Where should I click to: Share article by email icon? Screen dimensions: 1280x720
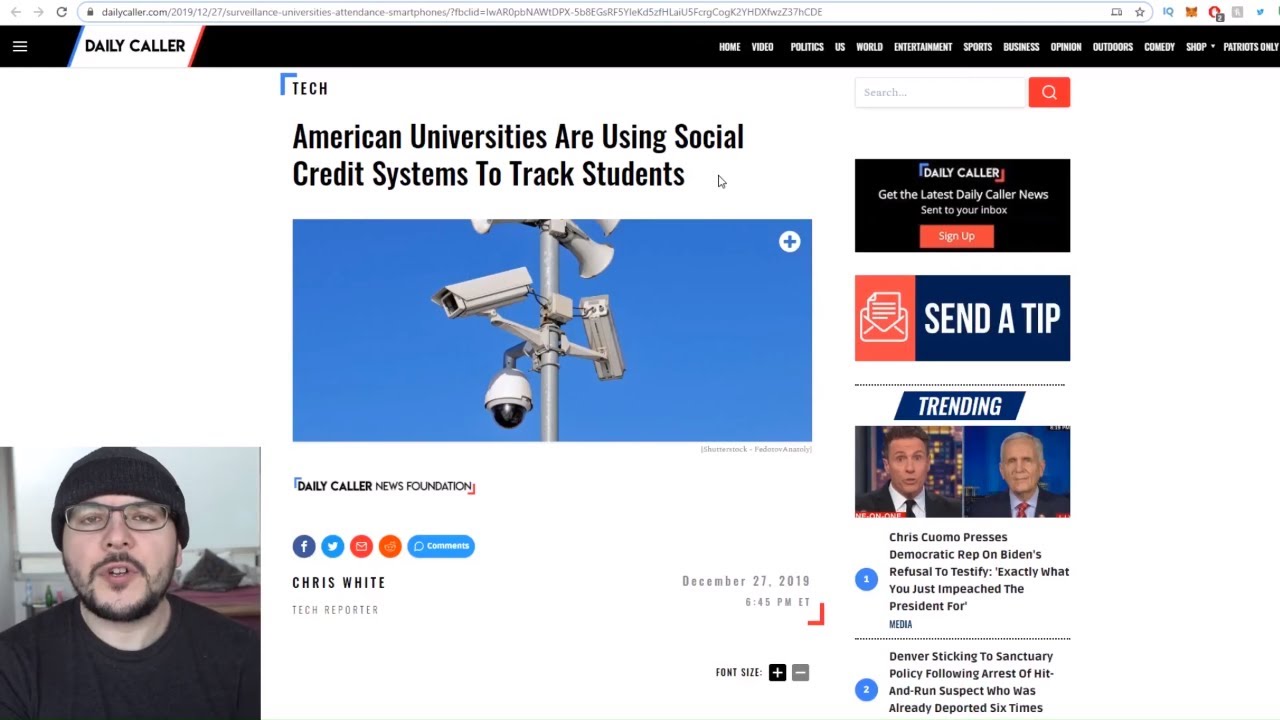click(x=362, y=546)
